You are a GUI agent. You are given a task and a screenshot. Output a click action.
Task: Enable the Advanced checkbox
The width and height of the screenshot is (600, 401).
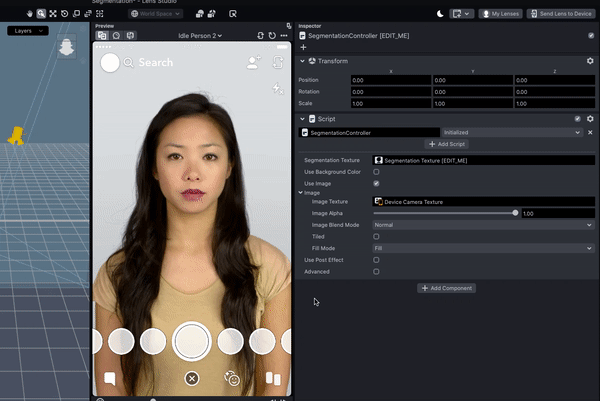(376, 272)
